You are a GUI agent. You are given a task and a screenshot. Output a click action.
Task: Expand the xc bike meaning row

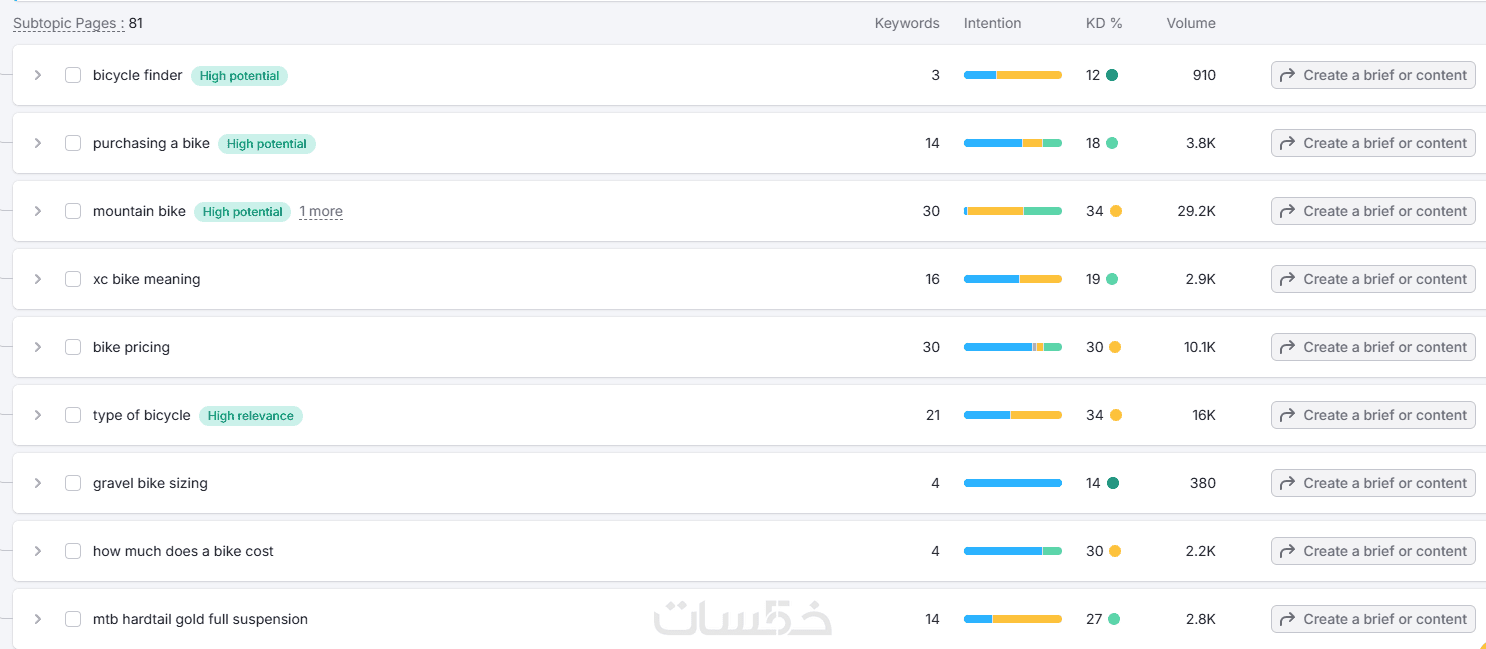pos(38,279)
